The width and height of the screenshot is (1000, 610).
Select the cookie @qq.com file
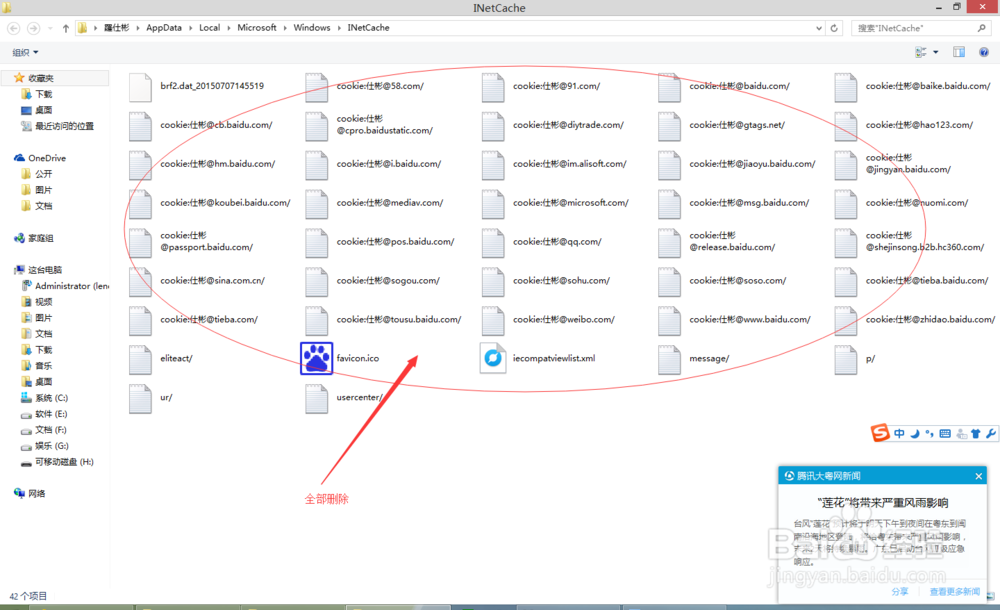[x=541, y=242]
